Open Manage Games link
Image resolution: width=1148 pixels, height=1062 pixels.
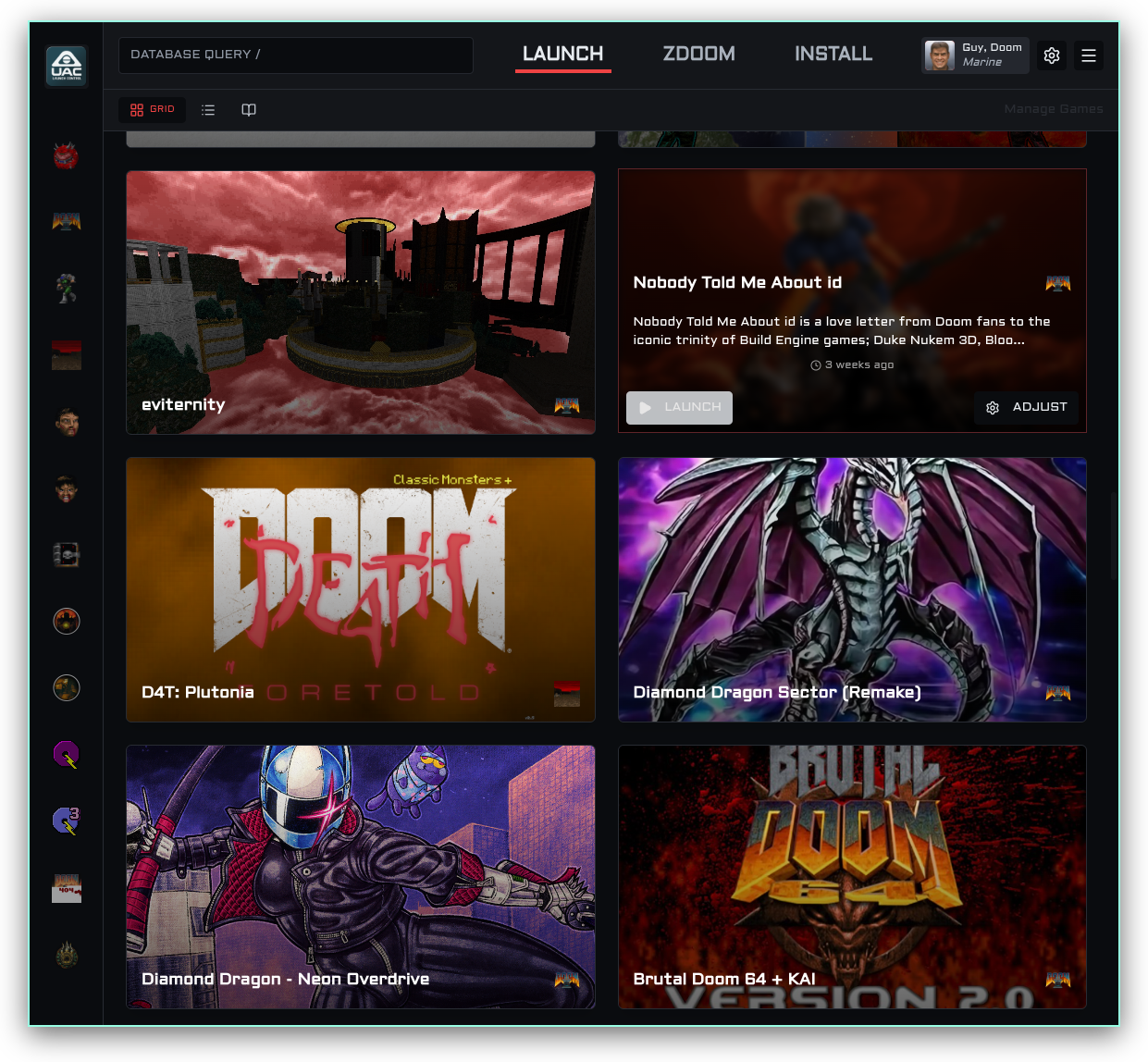tap(1053, 109)
